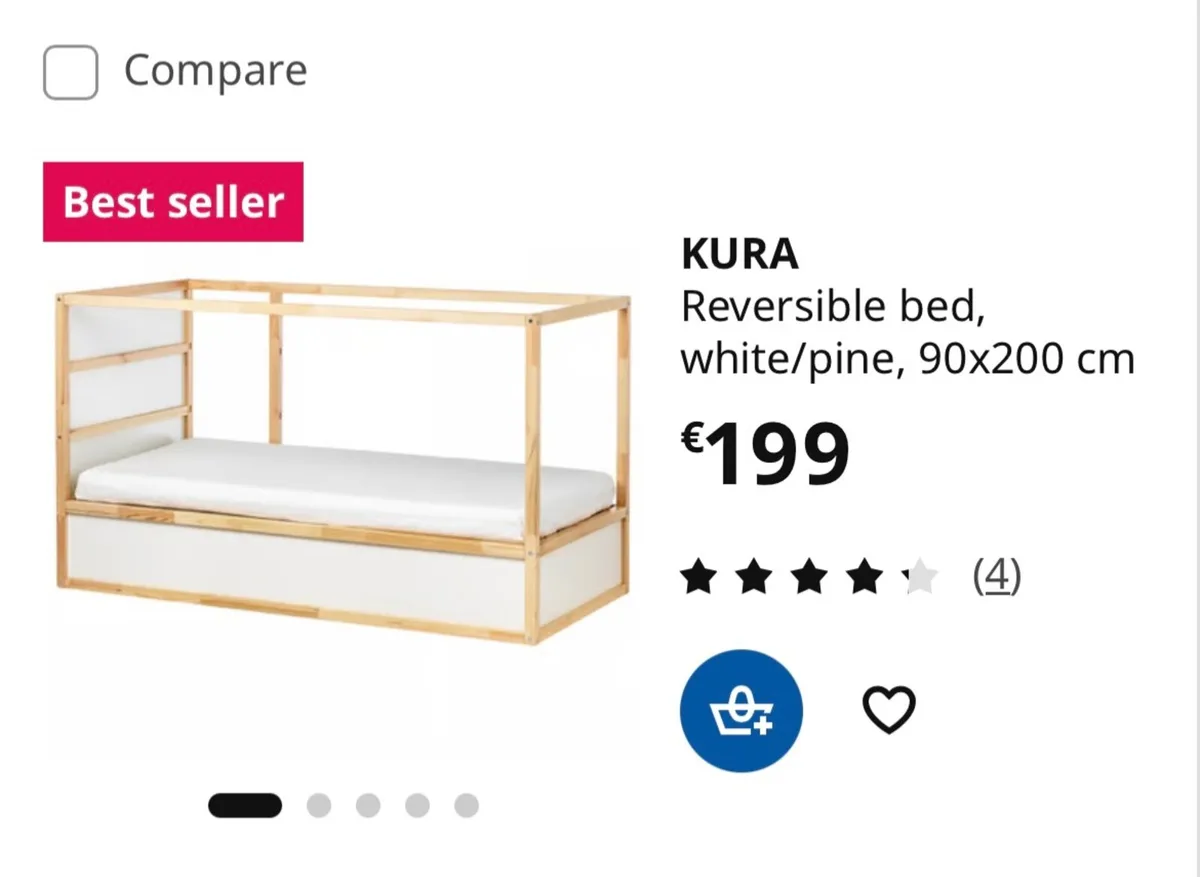1200x877 pixels.
Task: Open the (4) reviews link
Action: pos(998,575)
